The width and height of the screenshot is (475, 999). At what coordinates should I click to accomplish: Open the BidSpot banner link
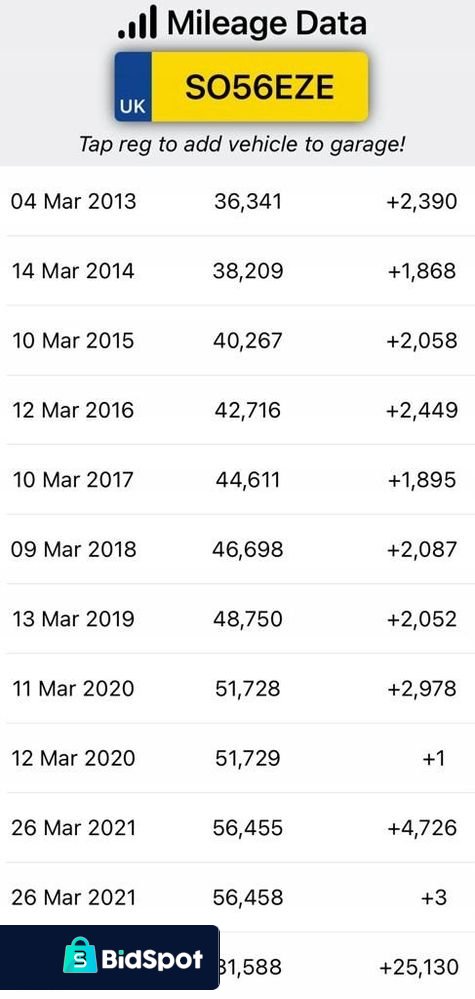(109, 957)
